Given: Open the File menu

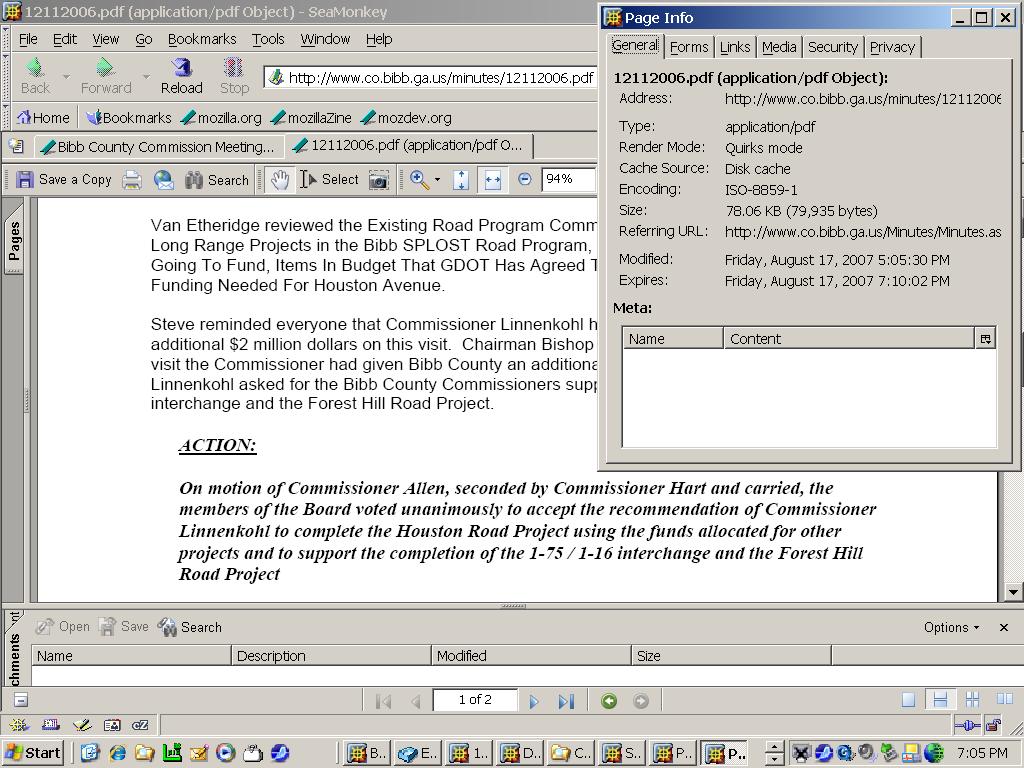Looking at the screenshot, I should click(x=28, y=39).
